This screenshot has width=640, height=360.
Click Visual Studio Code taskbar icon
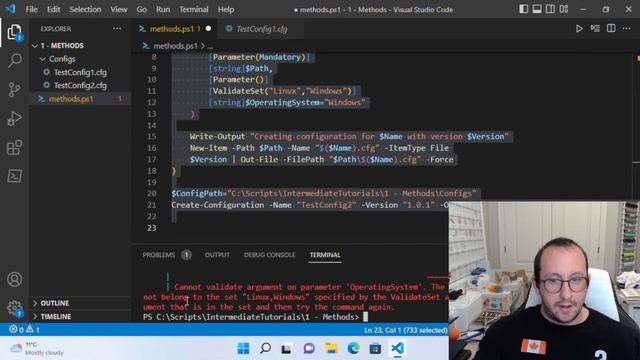point(397,348)
